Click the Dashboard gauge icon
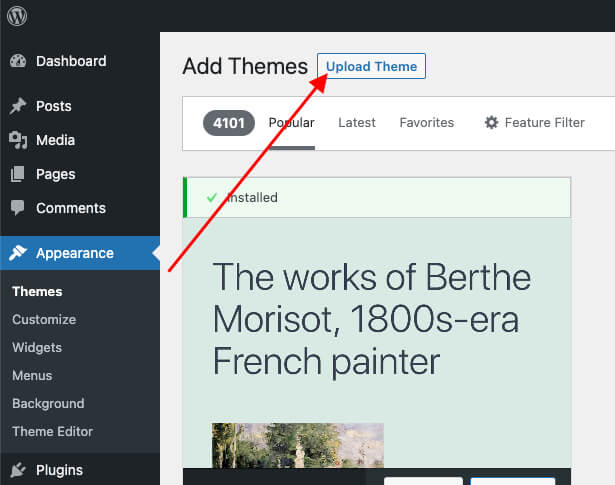Screen dimensions: 615x485 [x=18, y=61]
